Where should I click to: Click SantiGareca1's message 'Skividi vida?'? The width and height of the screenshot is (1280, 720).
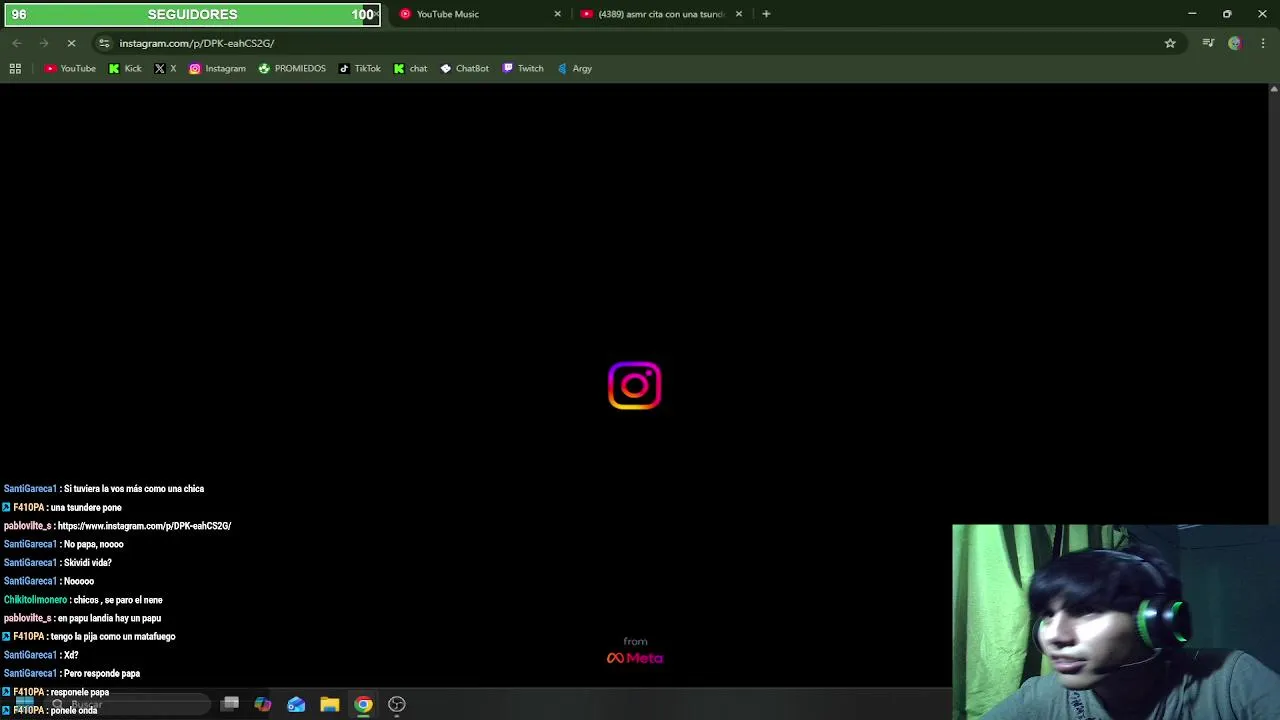pos(87,563)
